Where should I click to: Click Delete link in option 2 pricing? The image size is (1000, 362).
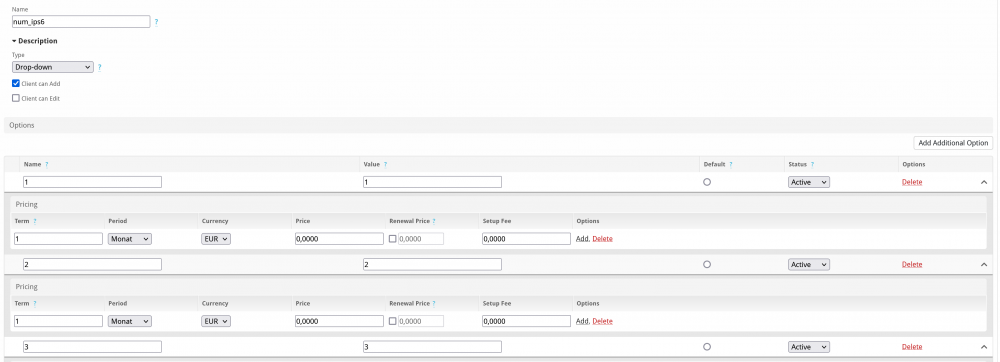pos(603,321)
